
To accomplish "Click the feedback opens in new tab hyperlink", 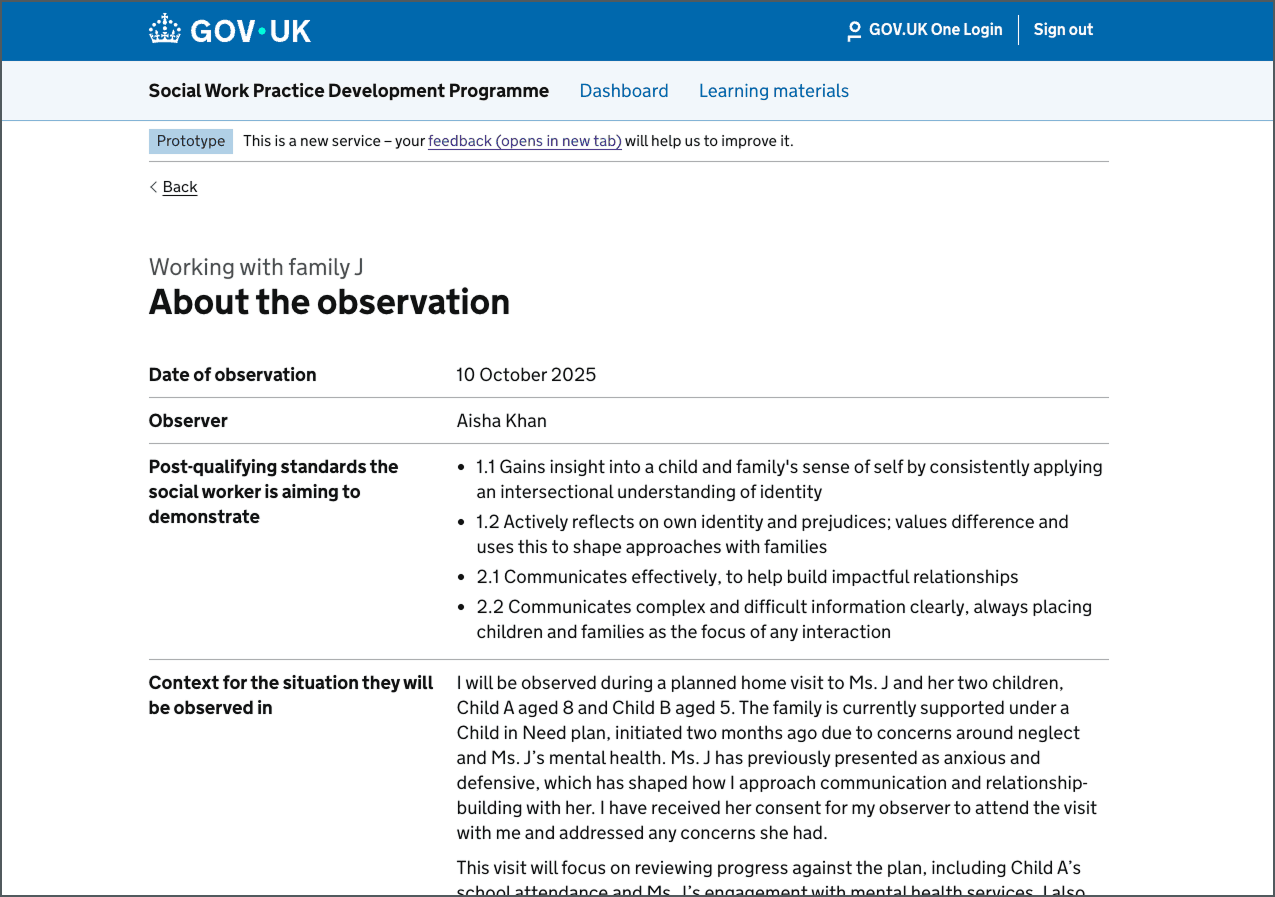I will 524,141.
